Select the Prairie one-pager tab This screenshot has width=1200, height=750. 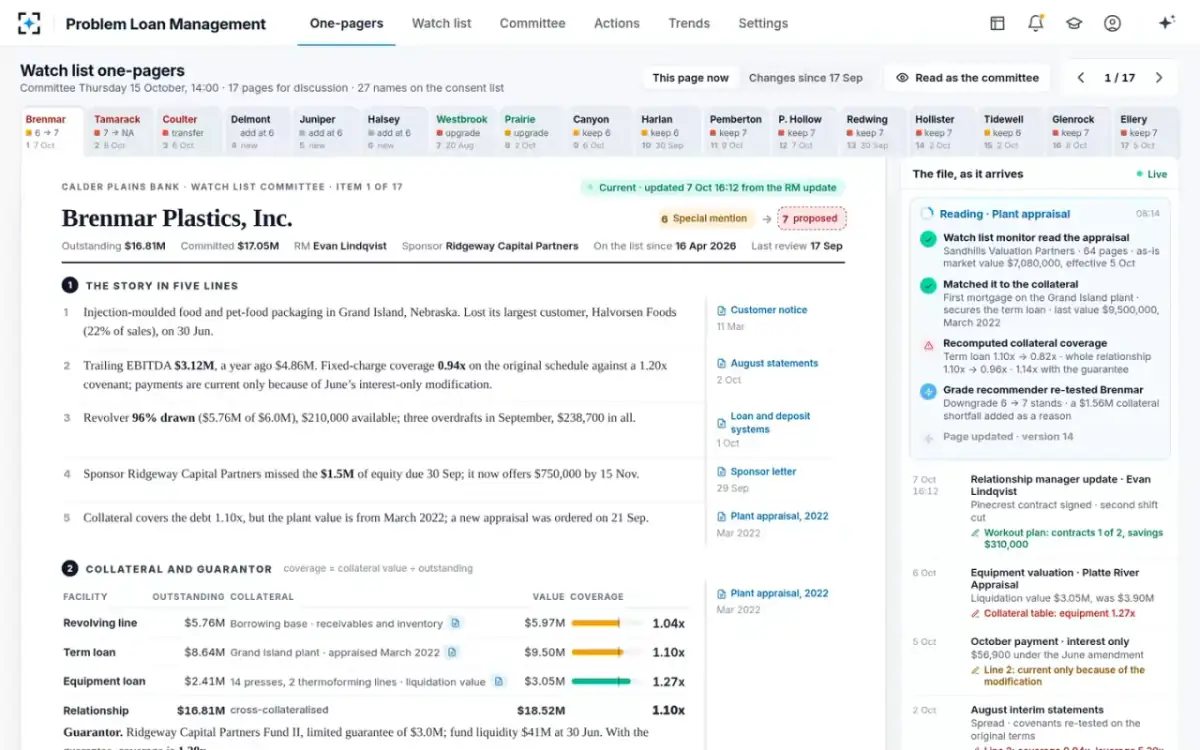tap(532, 132)
